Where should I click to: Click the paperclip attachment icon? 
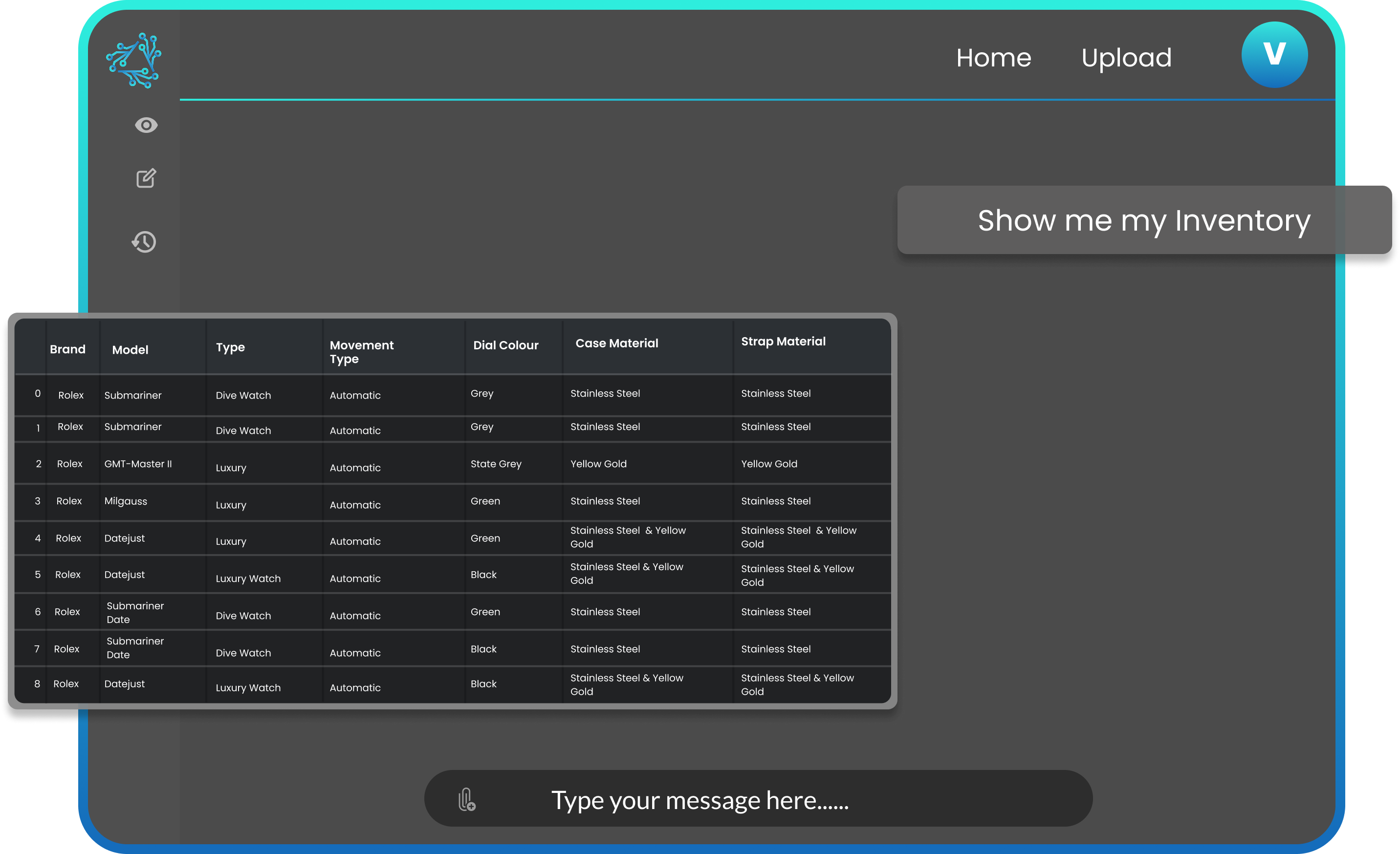(466, 799)
